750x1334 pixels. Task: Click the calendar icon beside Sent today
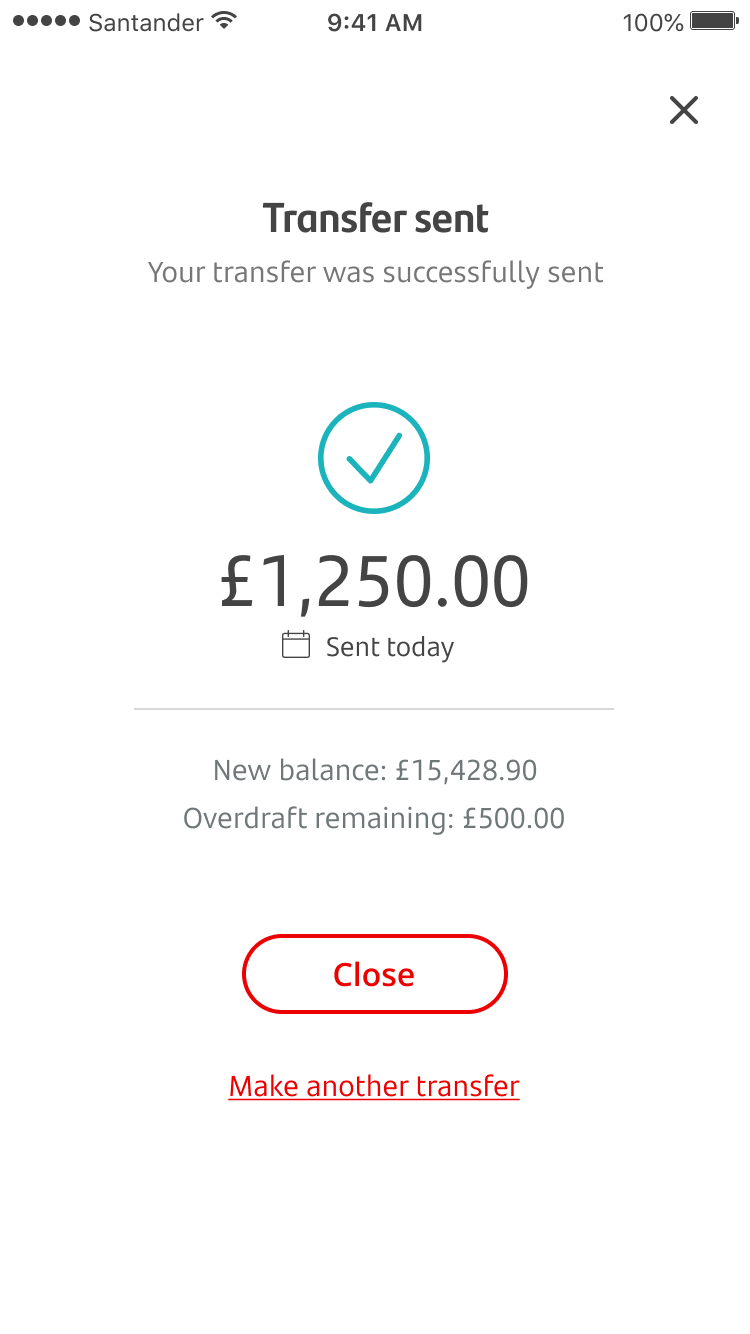296,645
